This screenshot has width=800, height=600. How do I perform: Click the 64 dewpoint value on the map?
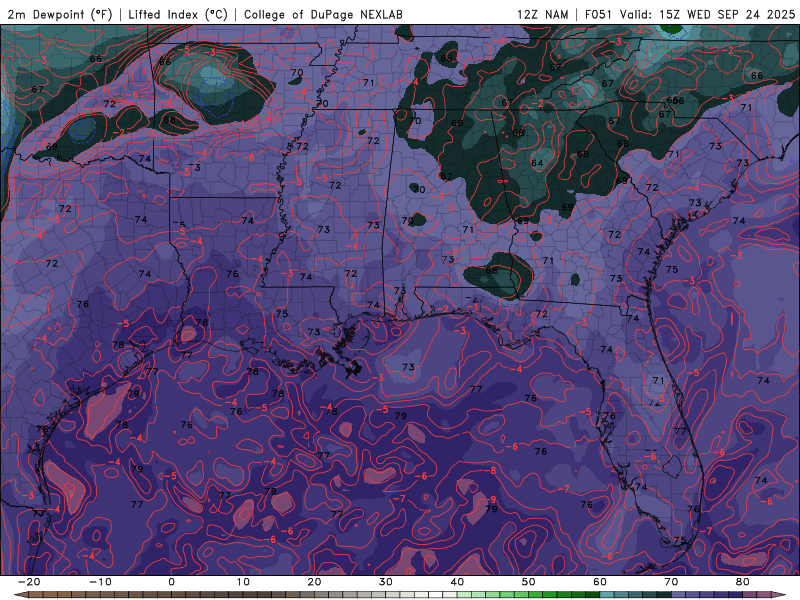coord(537,163)
